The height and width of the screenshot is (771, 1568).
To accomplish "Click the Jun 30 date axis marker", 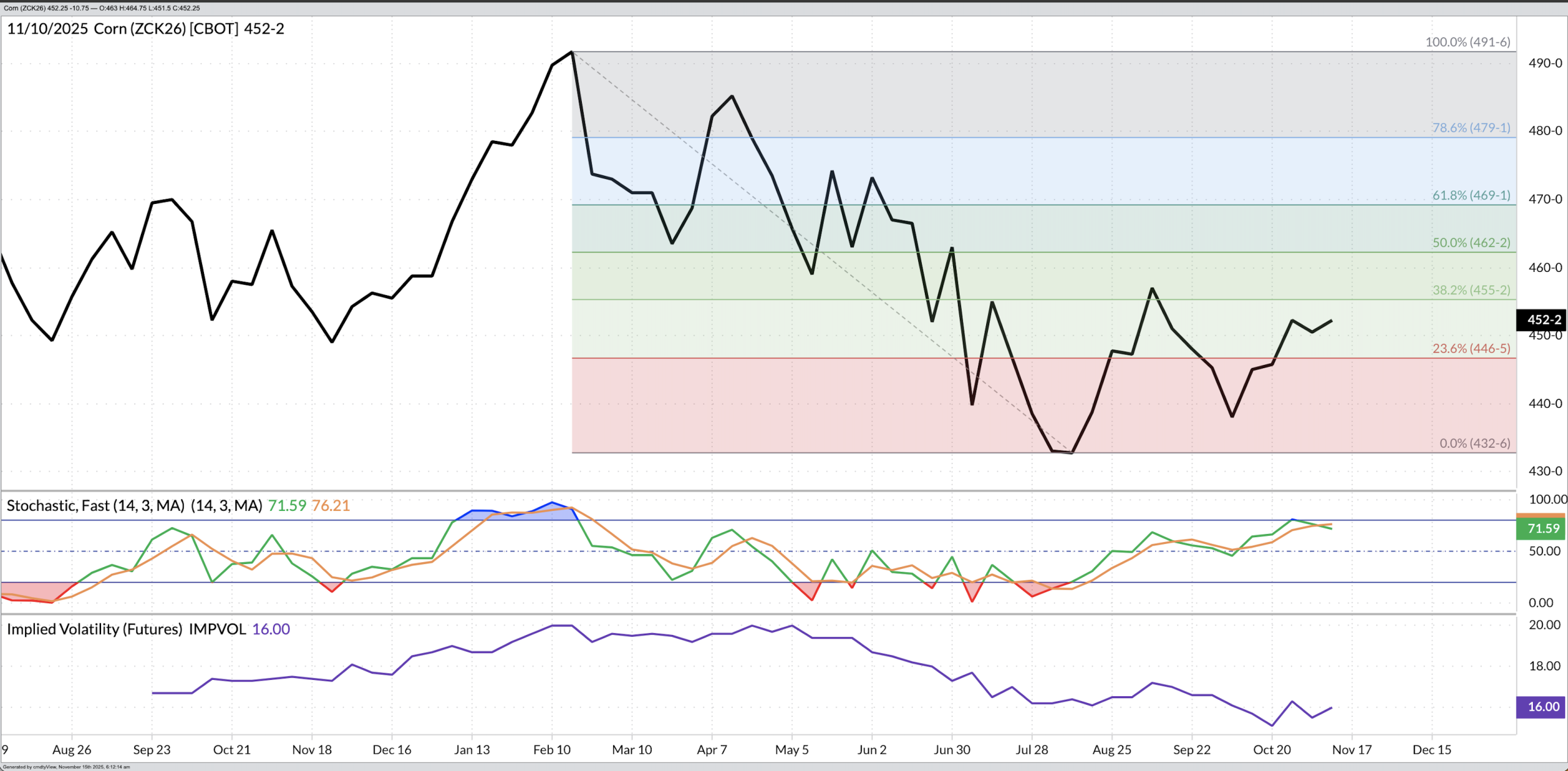I will point(951,750).
